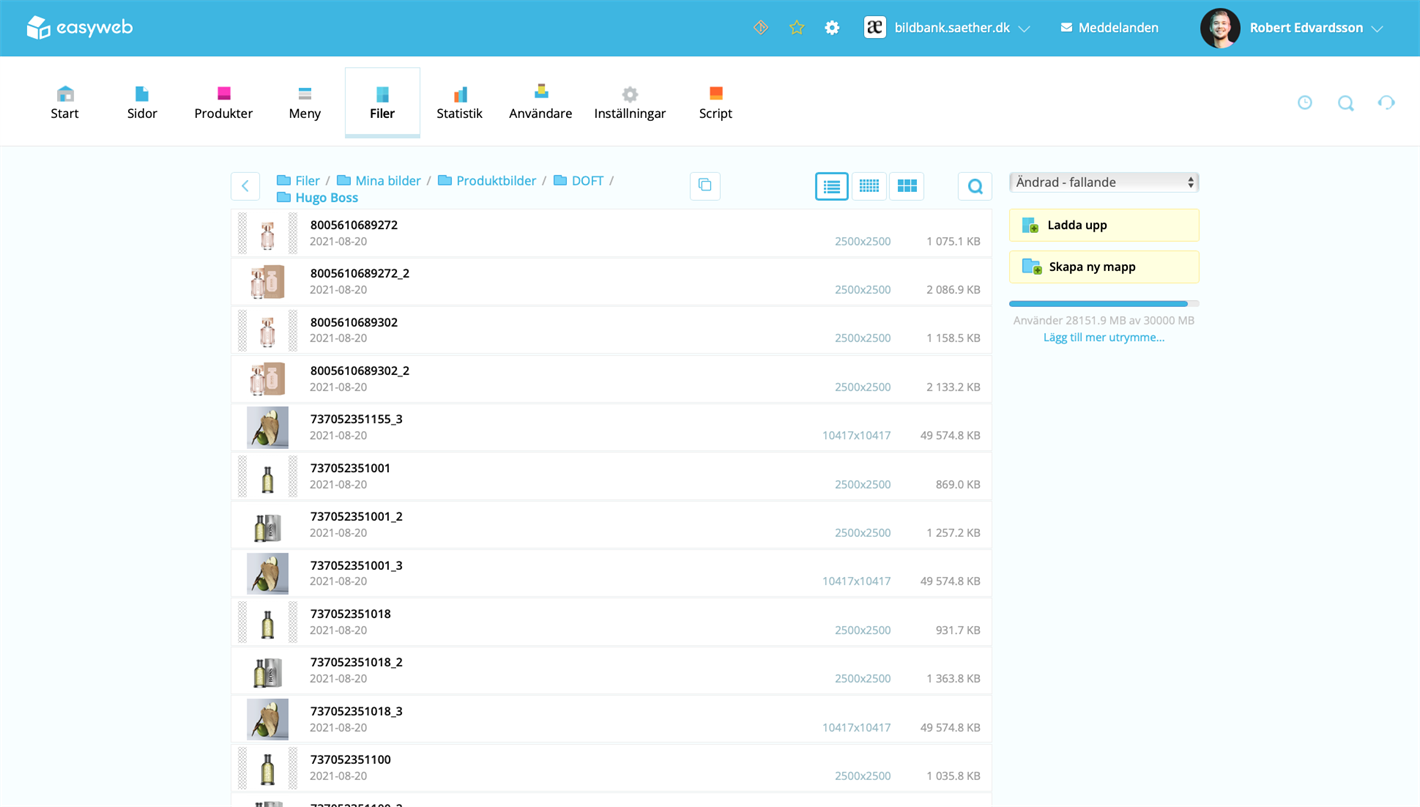Screen dimensions: 1420x807
Task: Click thumbnail of file 8005610689272_2
Action: 267,282
